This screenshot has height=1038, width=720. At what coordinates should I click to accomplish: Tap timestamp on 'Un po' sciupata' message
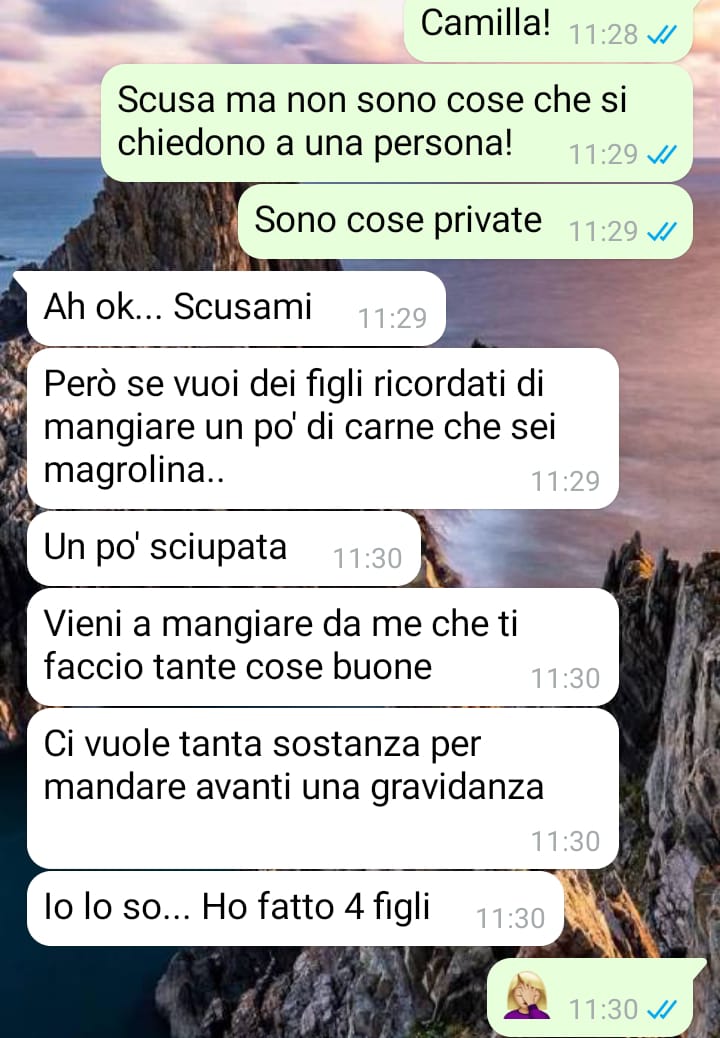point(367,559)
